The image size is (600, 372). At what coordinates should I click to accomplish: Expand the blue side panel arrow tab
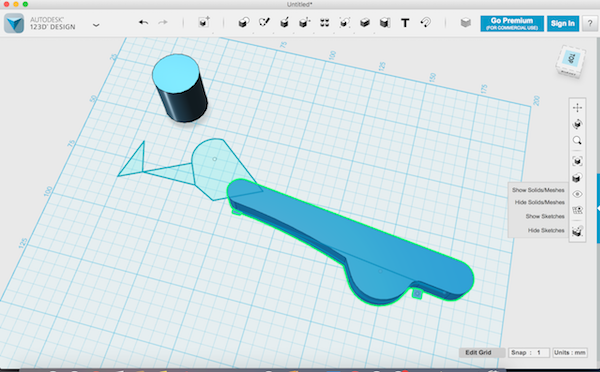pyautogui.click(x=598, y=208)
